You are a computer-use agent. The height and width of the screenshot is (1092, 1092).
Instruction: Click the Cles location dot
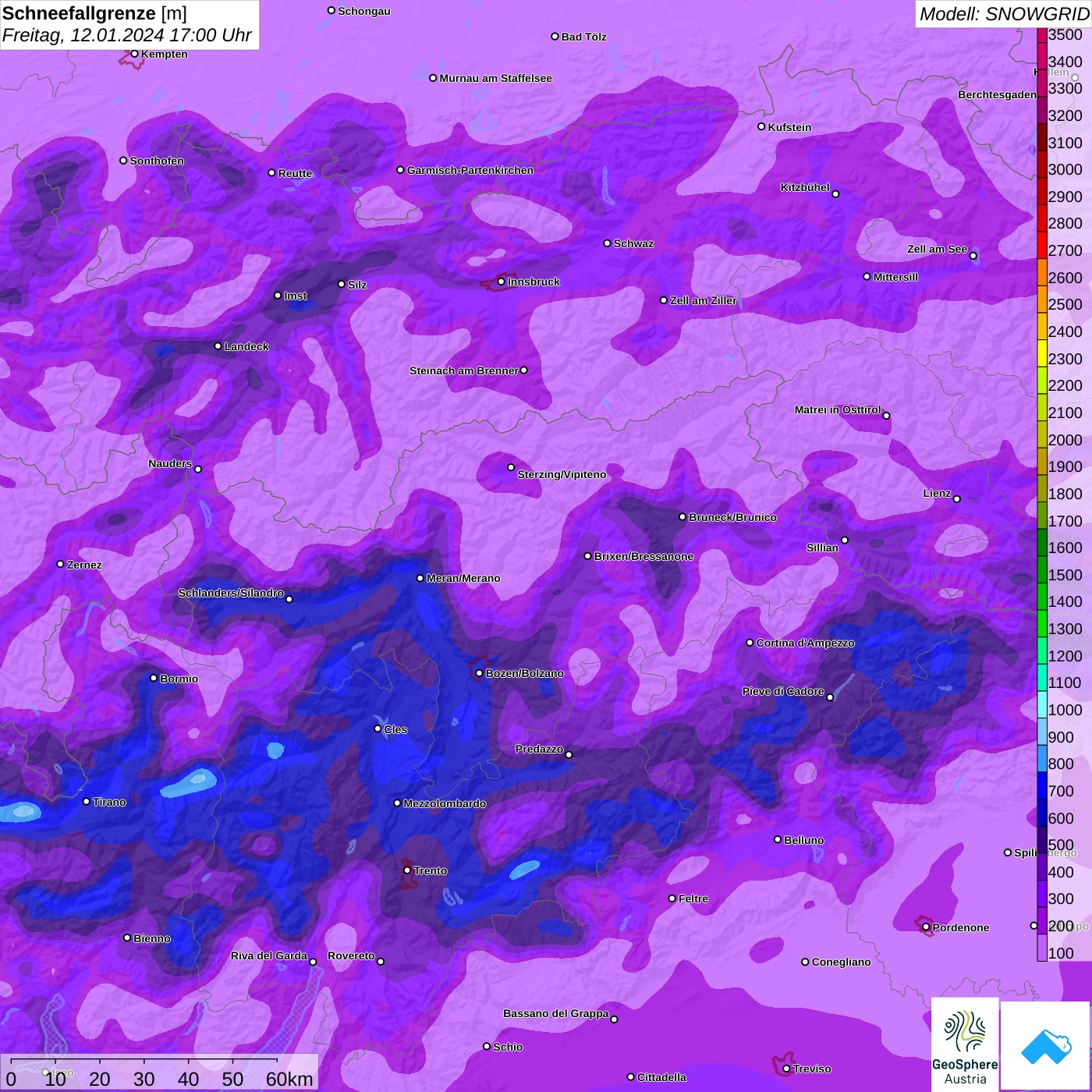[378, 729]
